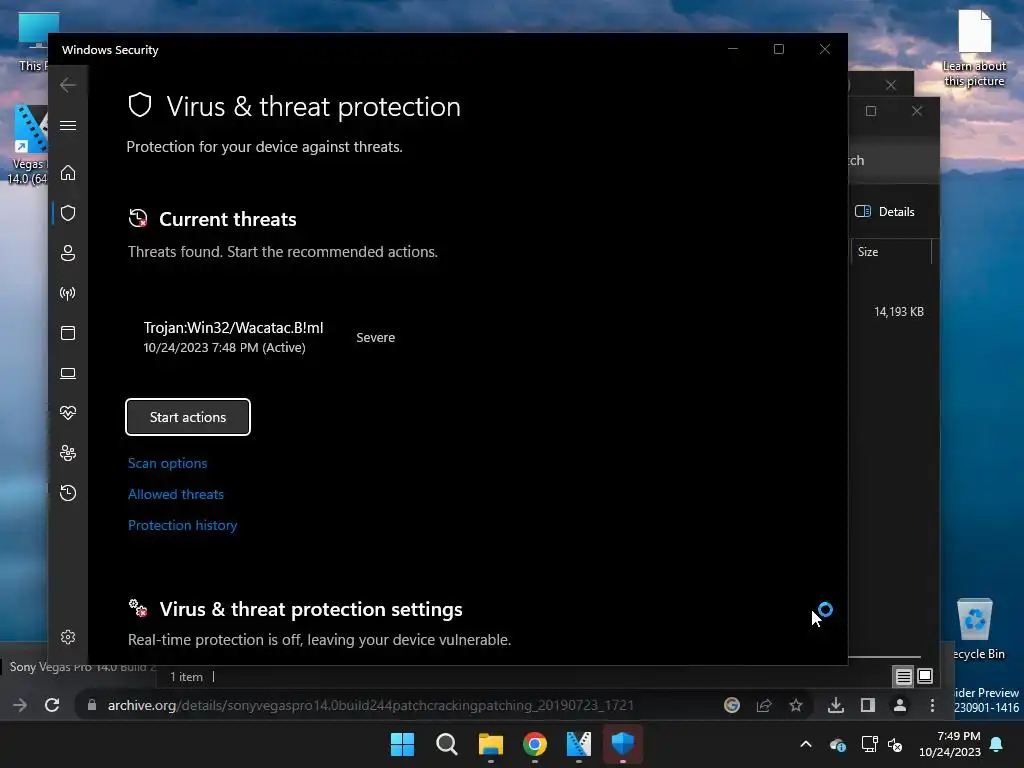This screenshot has width=1024, height=768.
Task: Maximize the Windows Security window
Action: (778, 49)
